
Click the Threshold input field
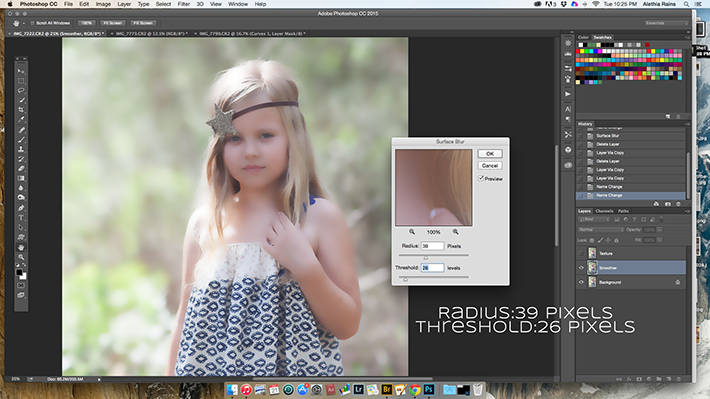tap(432, 268)
